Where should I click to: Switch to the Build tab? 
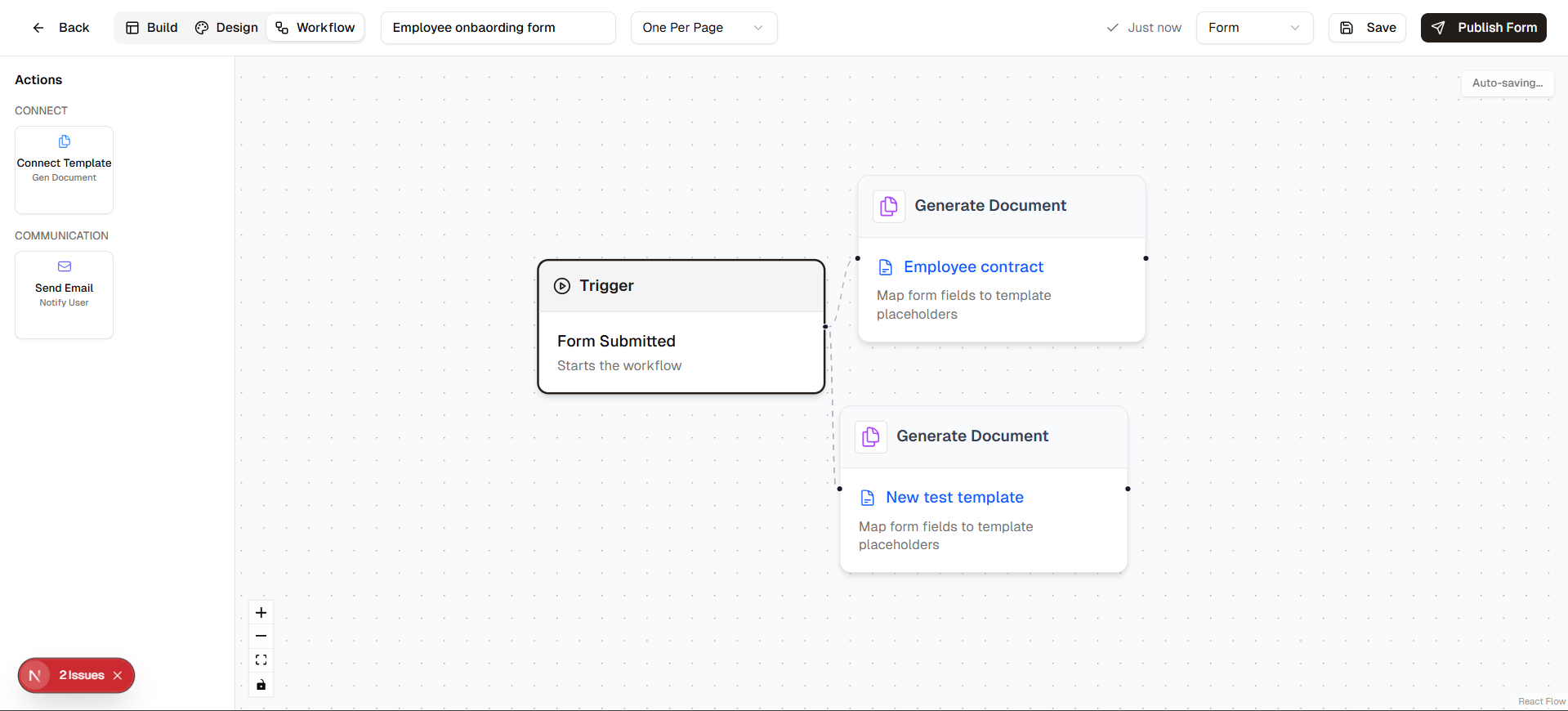pos(152,28)
